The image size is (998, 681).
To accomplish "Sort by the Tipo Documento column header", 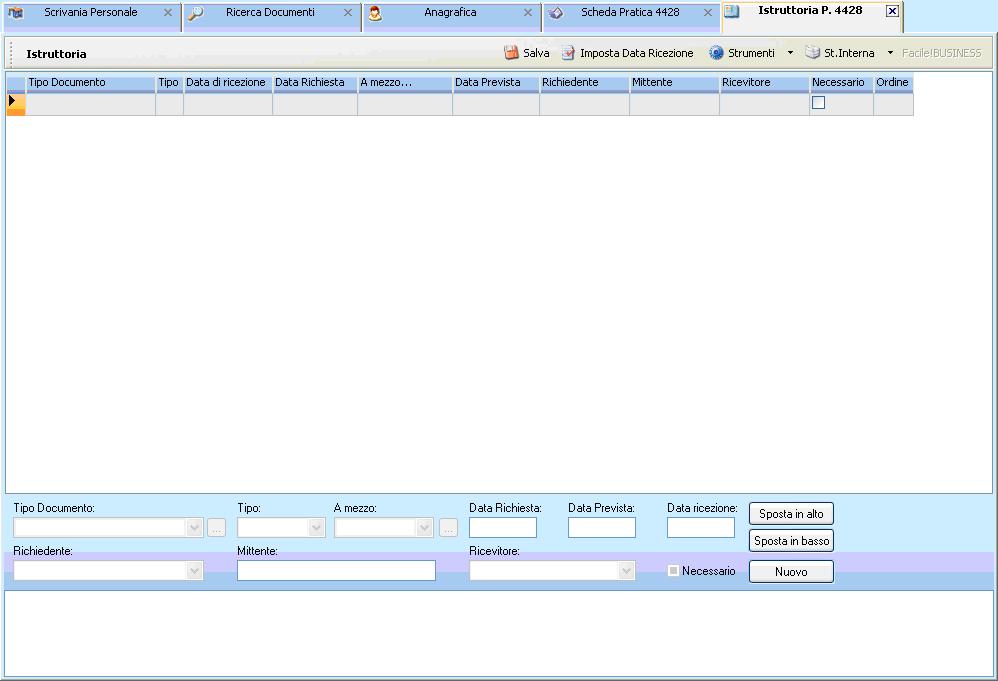I will 90,83.
